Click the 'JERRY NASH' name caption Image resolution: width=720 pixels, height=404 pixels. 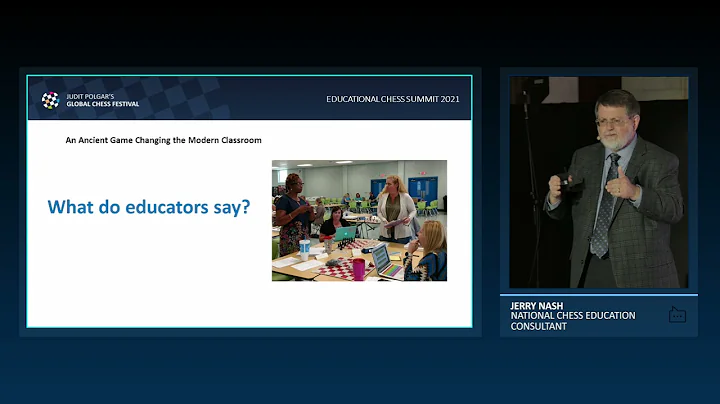(x=536, y=306)
